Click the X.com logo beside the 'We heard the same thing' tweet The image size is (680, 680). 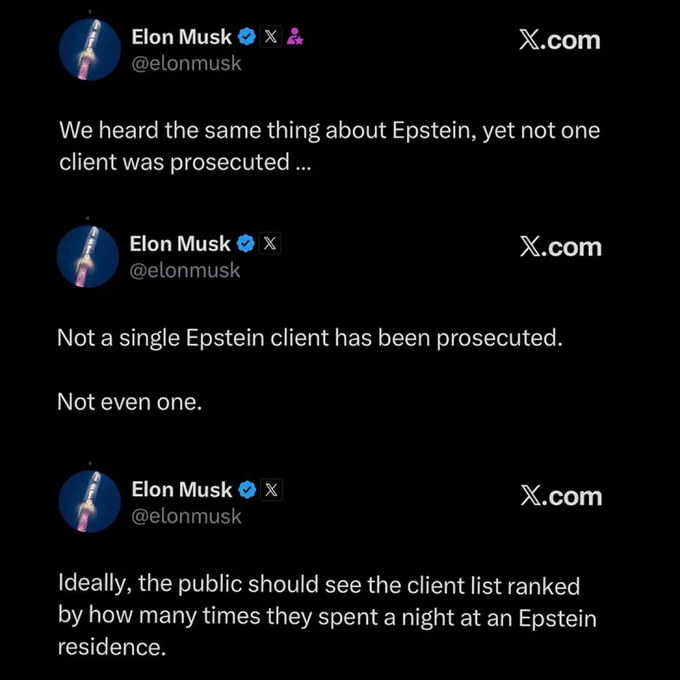coord(560,40)
